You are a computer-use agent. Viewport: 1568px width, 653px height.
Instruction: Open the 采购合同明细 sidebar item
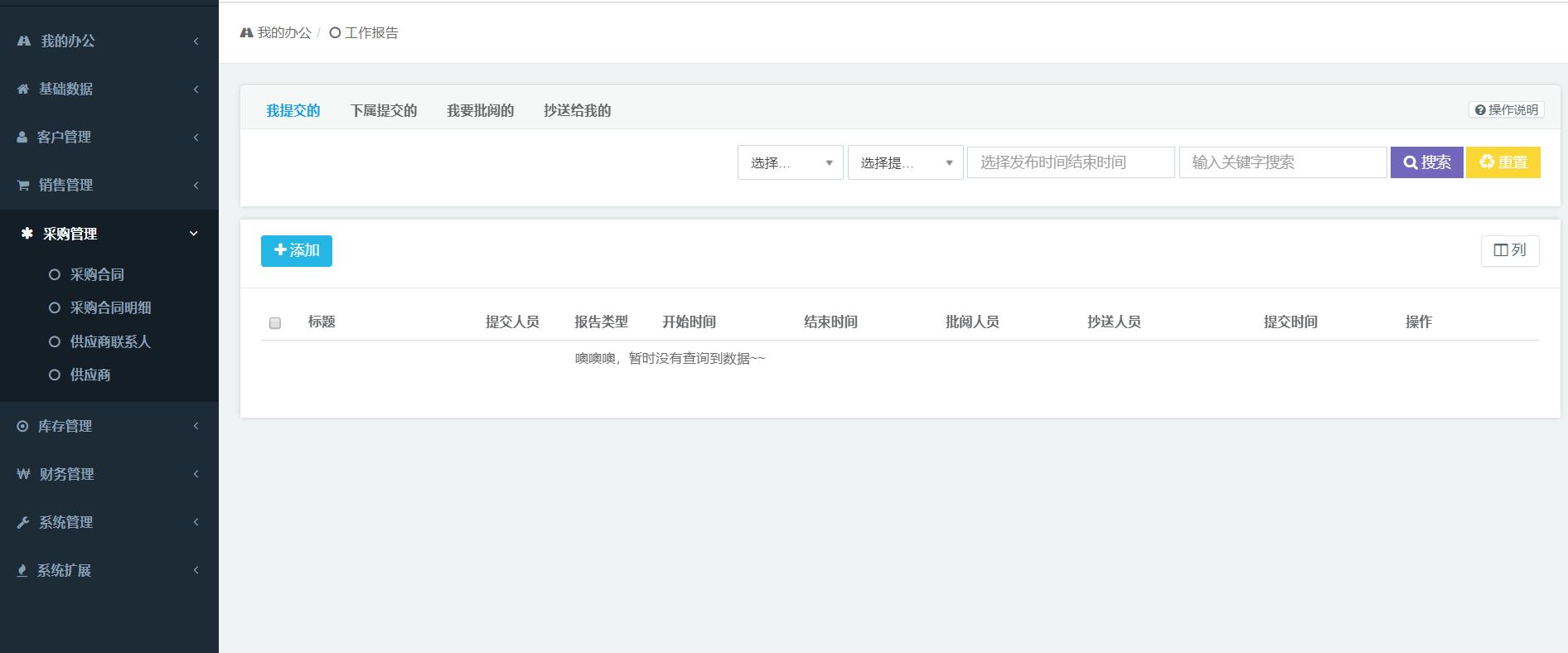pyautogui.click(x=110, y=307)
